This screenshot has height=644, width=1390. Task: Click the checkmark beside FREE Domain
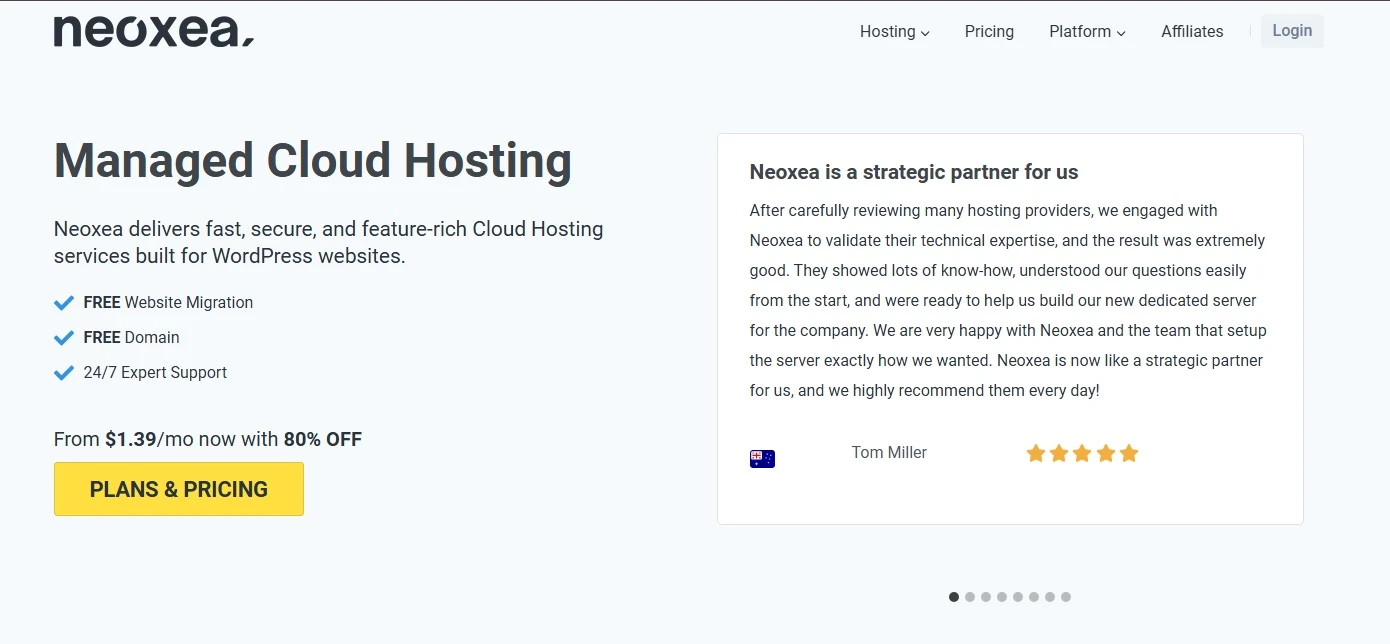(x=64, y=337)
